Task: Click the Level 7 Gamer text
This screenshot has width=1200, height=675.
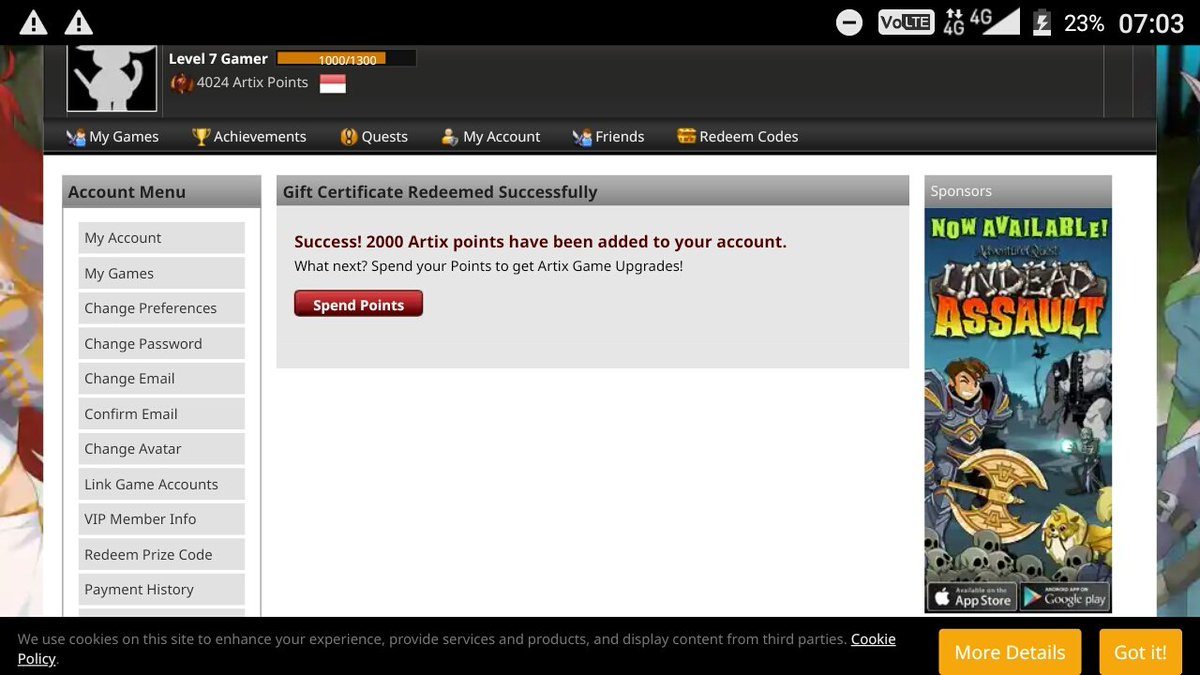Action: [218, 59]
